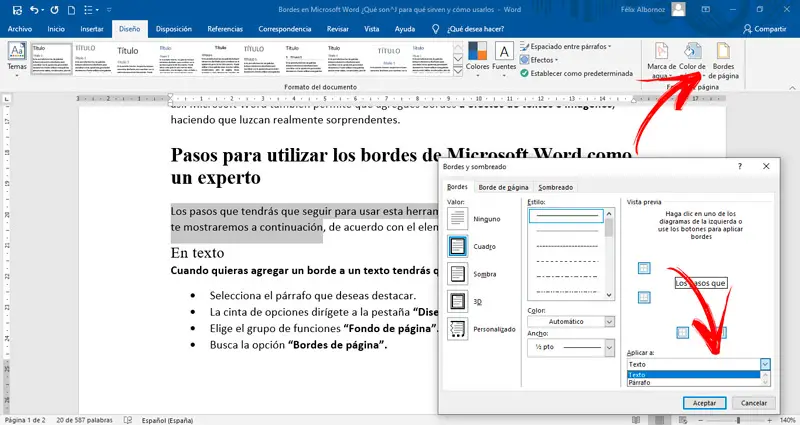Select the Ninguno border setting
This screenshot has width=800, height=425.
click(x=457, y=219)
